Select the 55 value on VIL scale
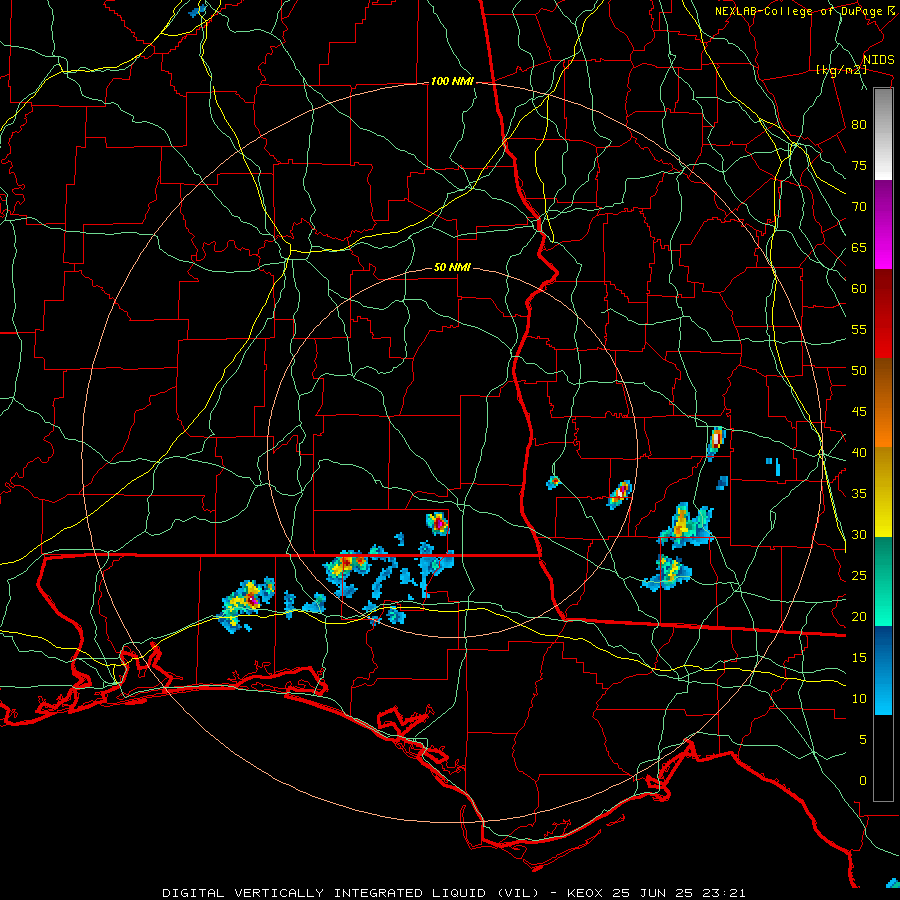Viewport: 900px width, 900px height. point(859,330)
